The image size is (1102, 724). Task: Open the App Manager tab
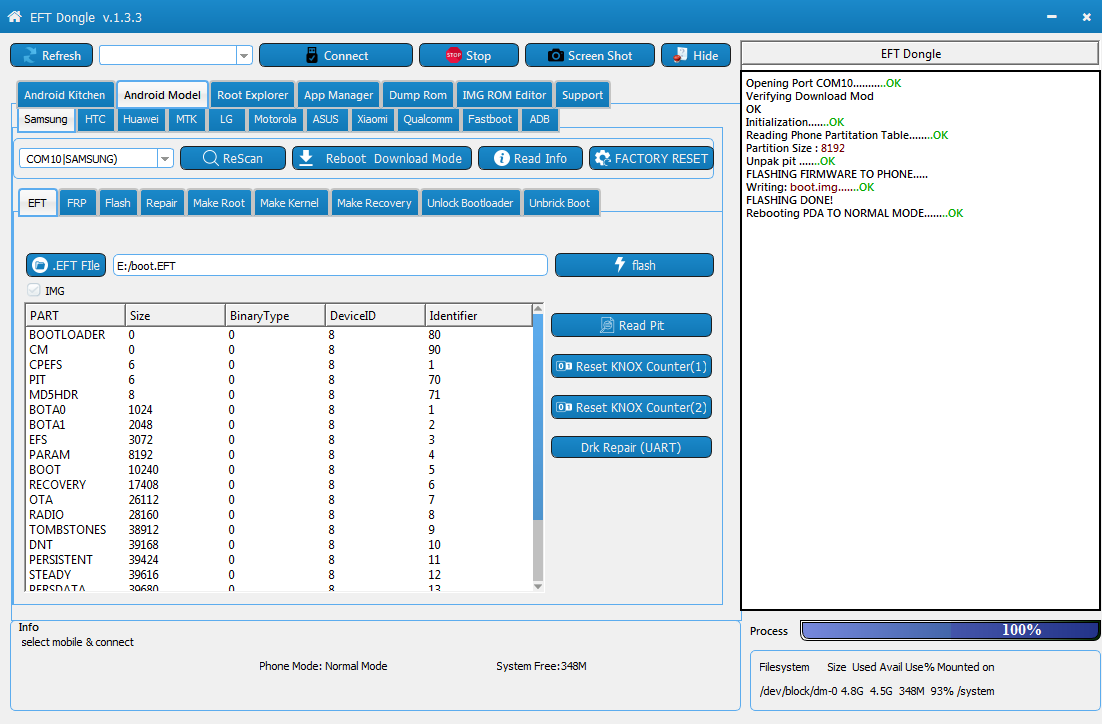coord(338,95)
